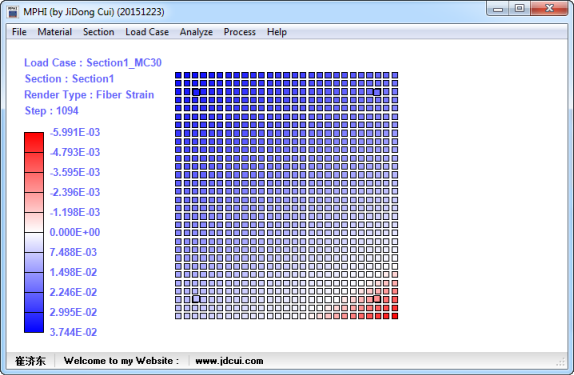Open the Help menu

click(x=277, y=32)
